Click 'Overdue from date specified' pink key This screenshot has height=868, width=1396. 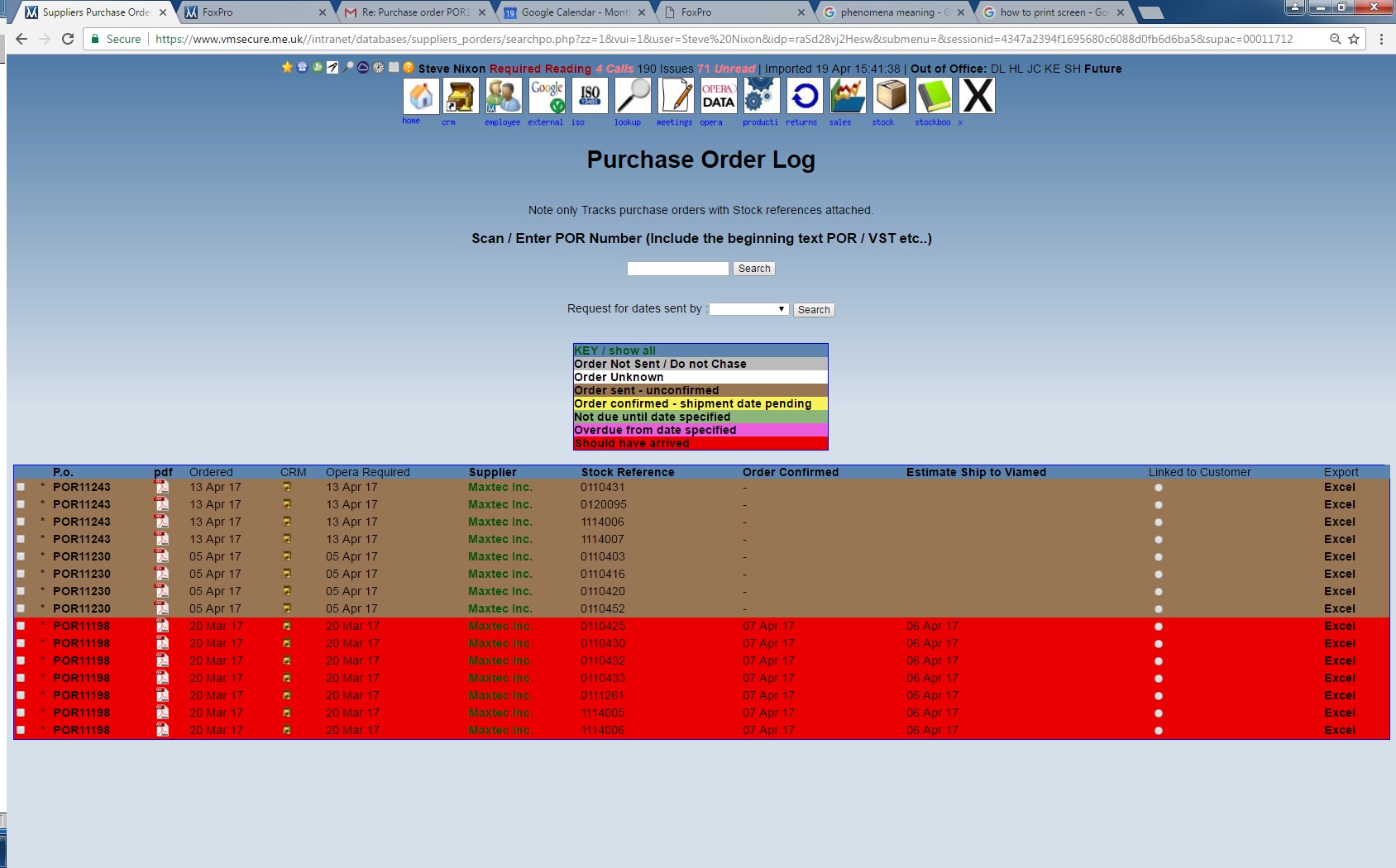tap(700, 430)
